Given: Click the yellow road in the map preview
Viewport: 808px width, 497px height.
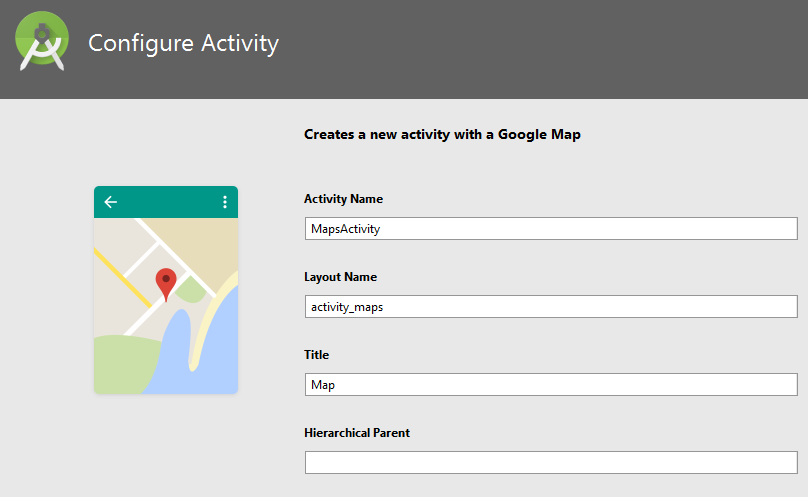Looking at the screenshot, I should (123, 278).
